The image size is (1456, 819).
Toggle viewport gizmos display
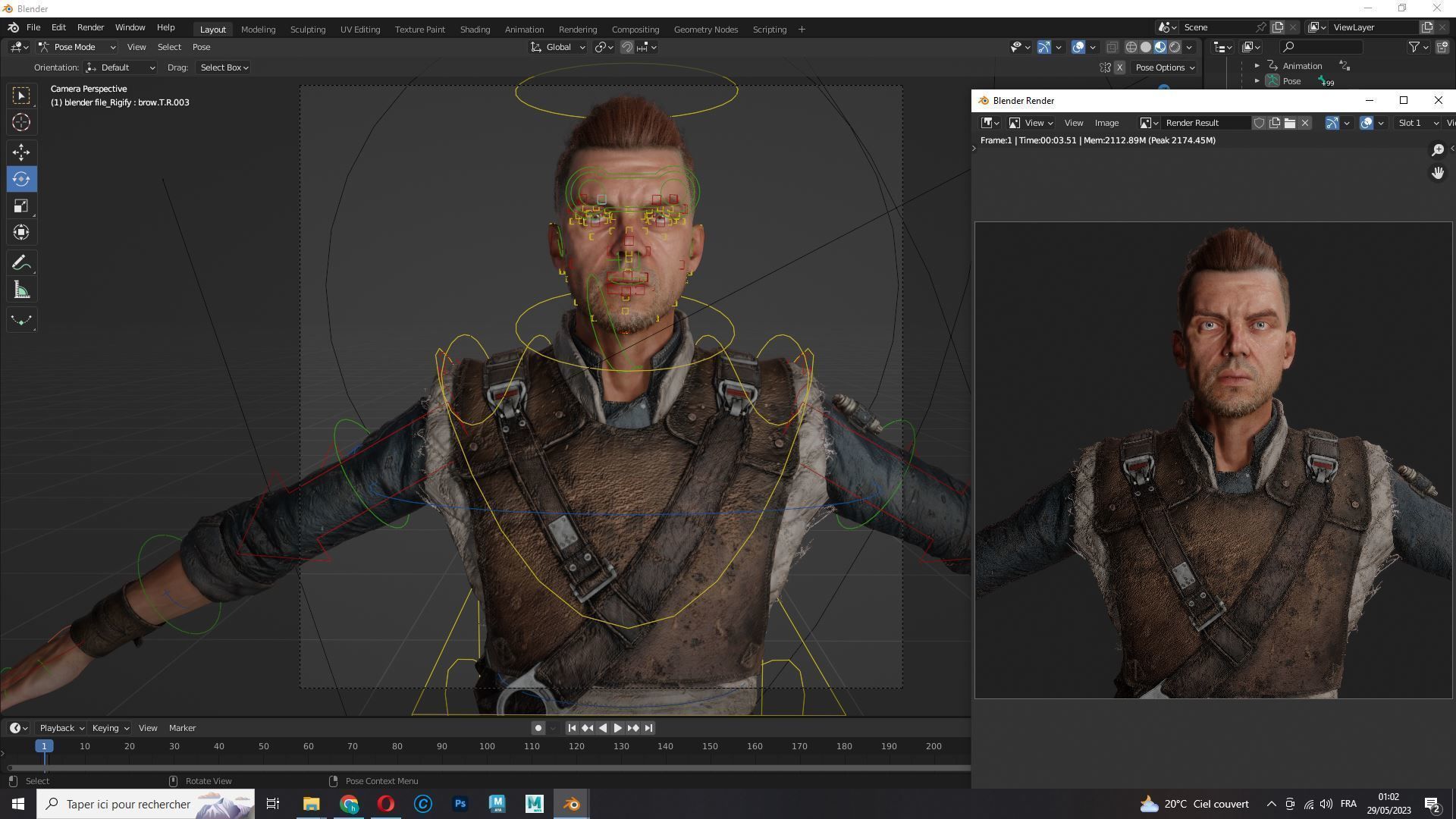[1043, 47]
